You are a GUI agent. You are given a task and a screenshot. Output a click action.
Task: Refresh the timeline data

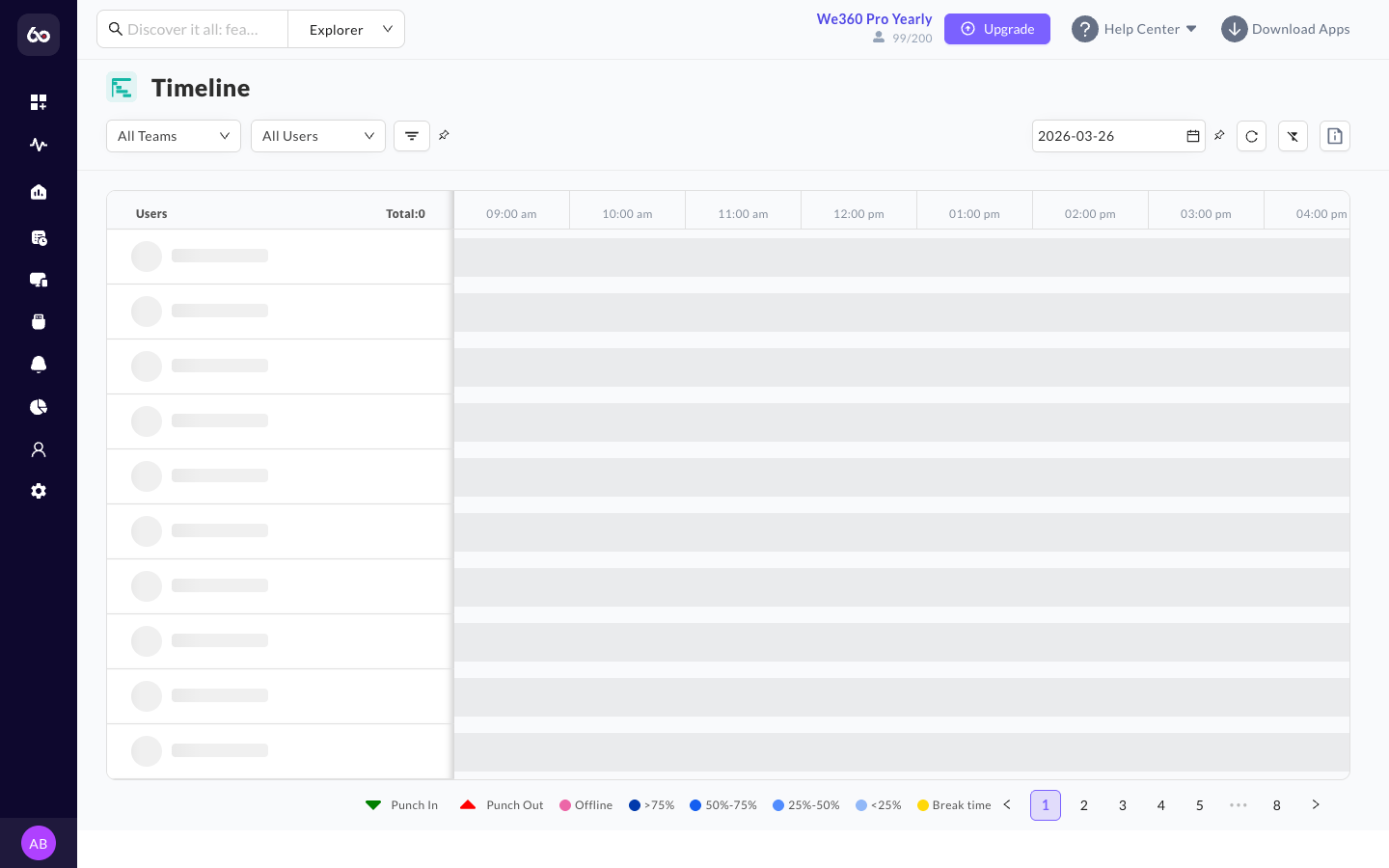click(1252, 136)
